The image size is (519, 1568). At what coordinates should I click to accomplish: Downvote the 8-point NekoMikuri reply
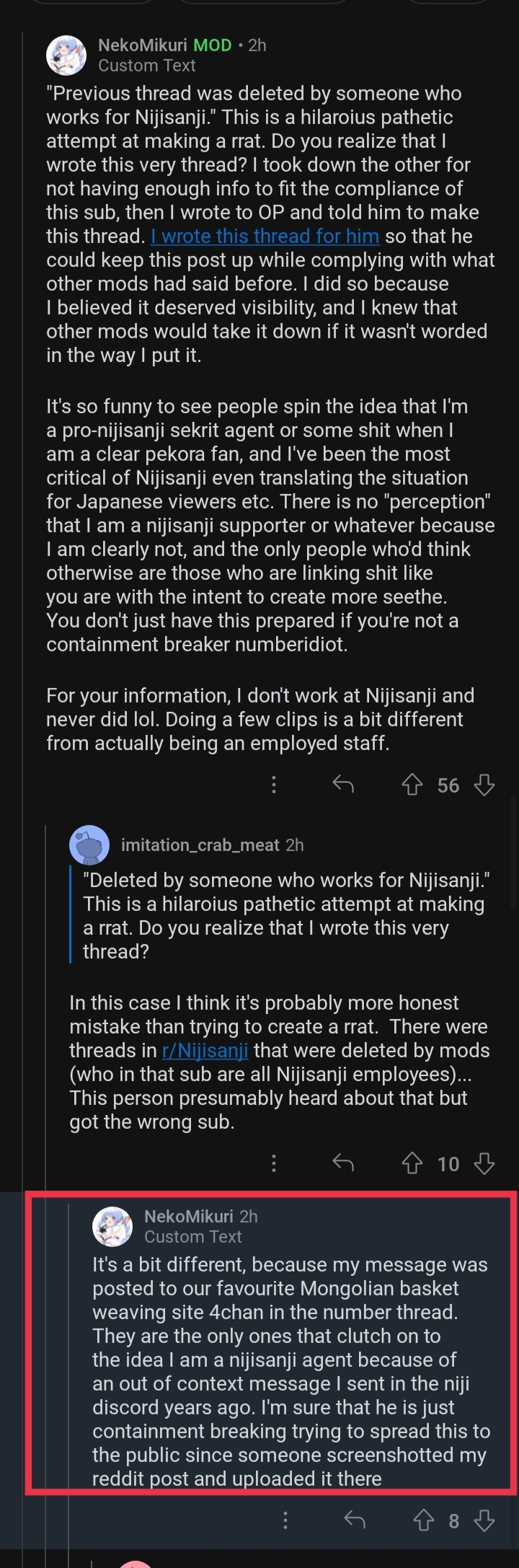pyautogui.click(x=484, y=1521)
